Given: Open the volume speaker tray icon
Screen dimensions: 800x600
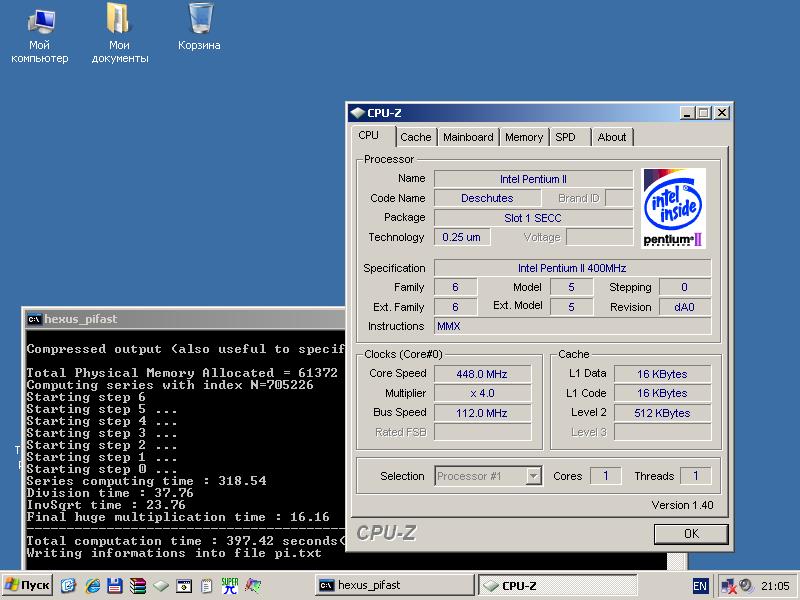Looking at the screenshot, I should coord(746,585).
